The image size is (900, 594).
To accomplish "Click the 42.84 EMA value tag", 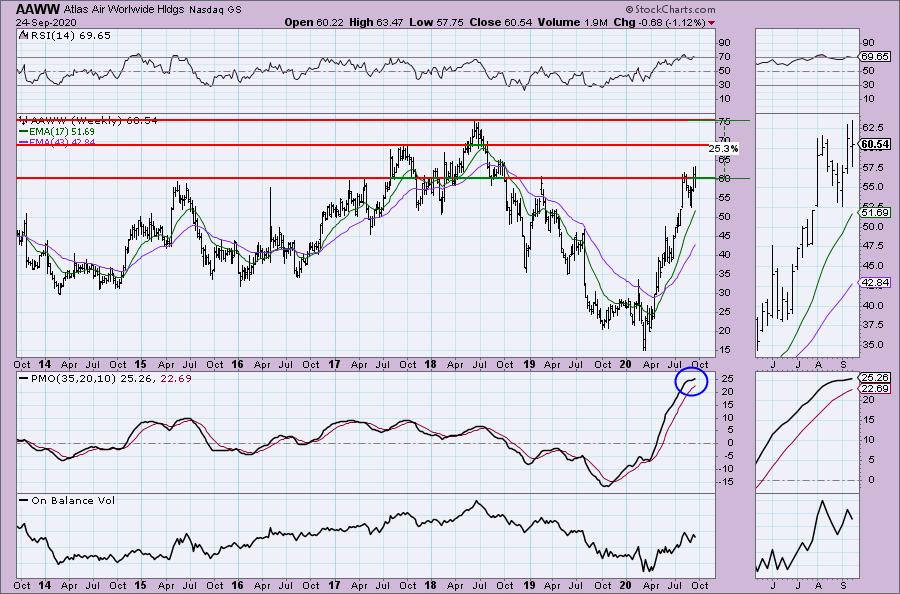I will pos(875,282).
